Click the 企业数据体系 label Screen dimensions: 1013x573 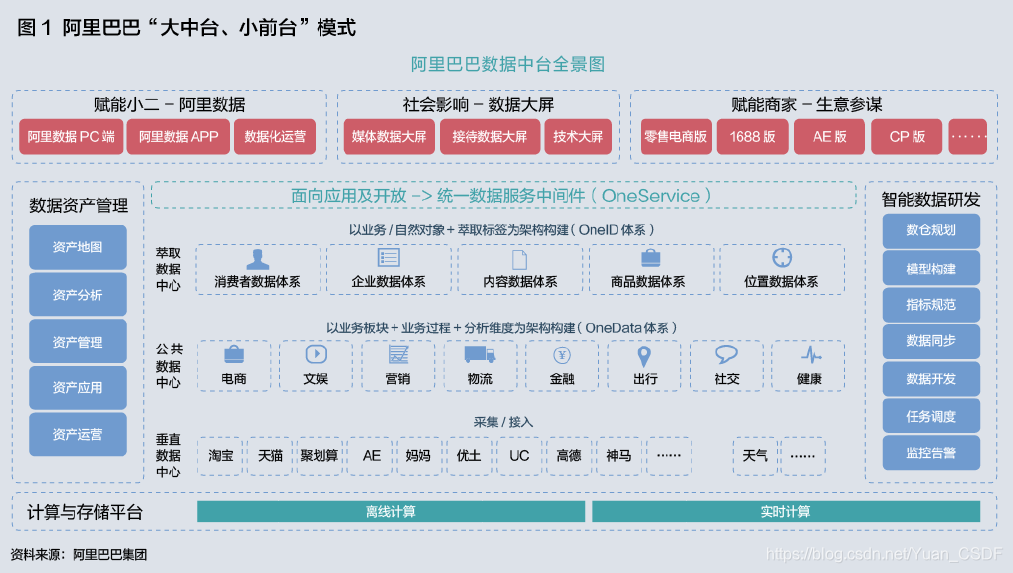click(388, 282)
